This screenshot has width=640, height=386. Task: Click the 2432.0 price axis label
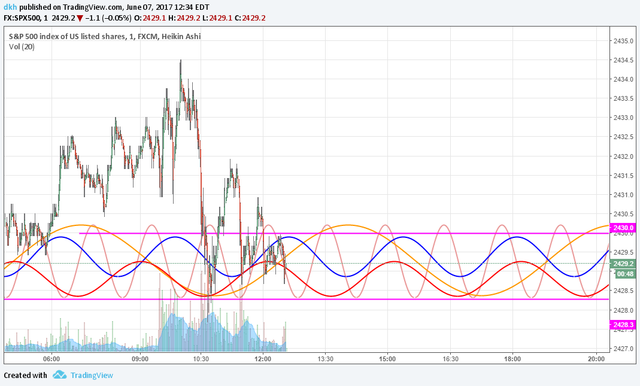624,156
